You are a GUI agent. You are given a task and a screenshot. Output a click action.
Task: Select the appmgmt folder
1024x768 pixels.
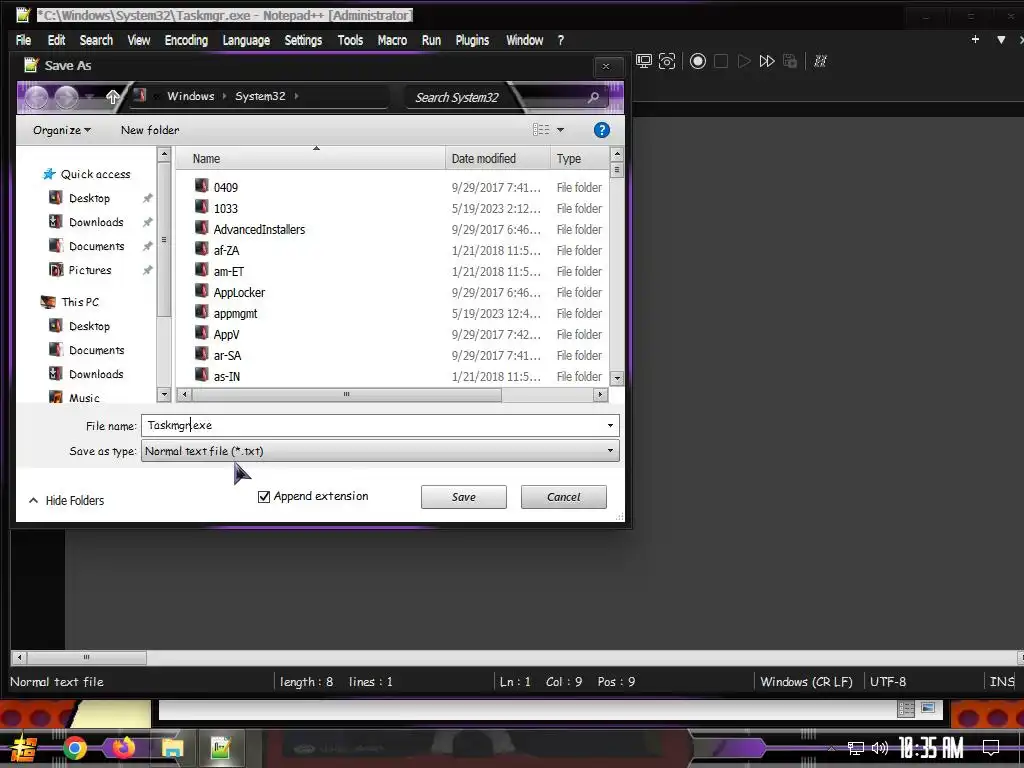(235, 313)
